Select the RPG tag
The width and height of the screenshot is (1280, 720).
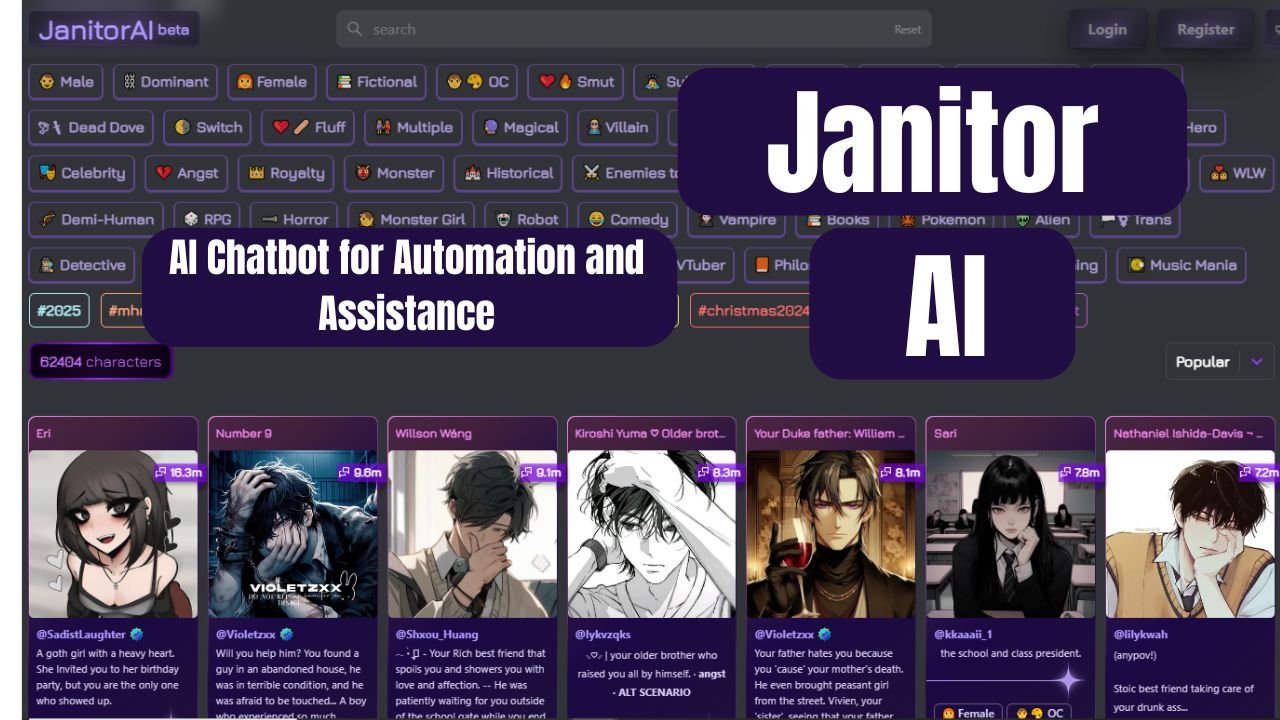[x=207, y=219]
